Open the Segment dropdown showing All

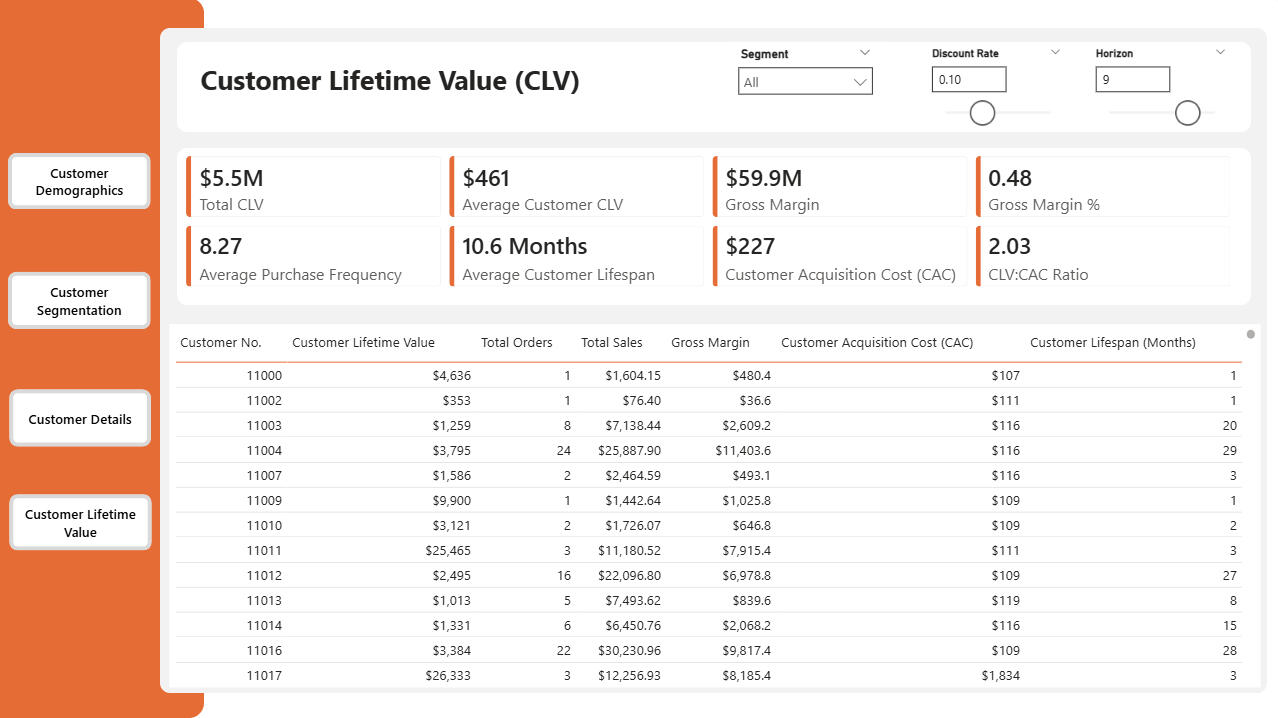(805, 82)
